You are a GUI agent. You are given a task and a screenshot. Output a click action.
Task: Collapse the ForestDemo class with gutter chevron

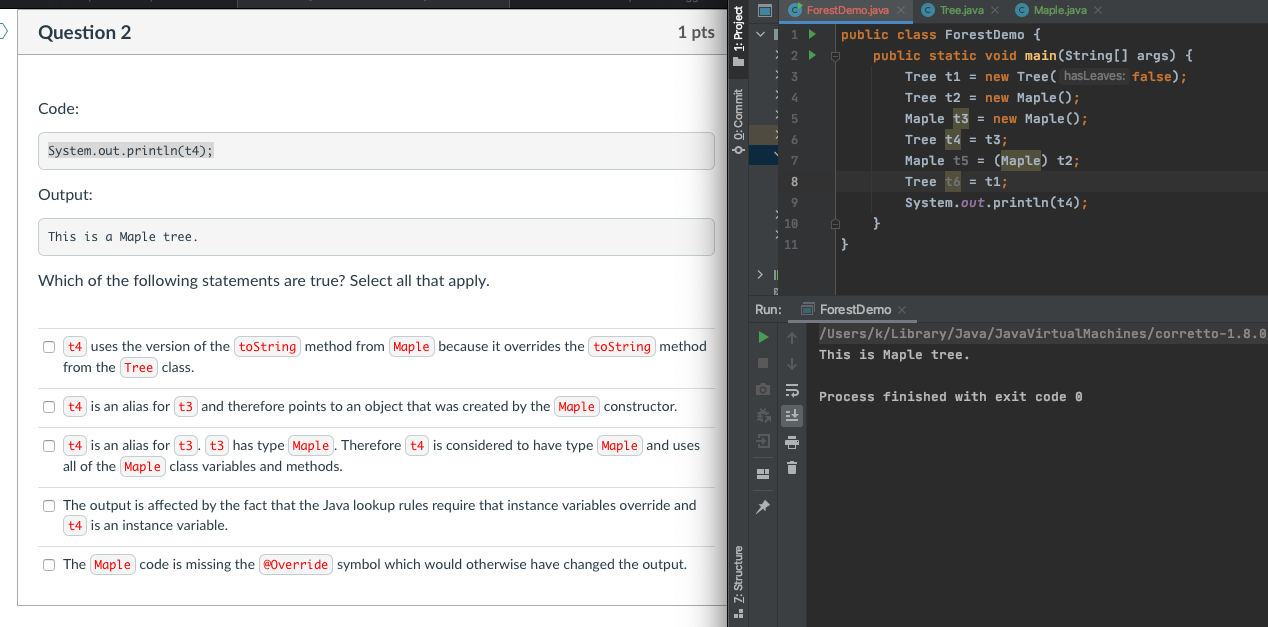[835, 34]
